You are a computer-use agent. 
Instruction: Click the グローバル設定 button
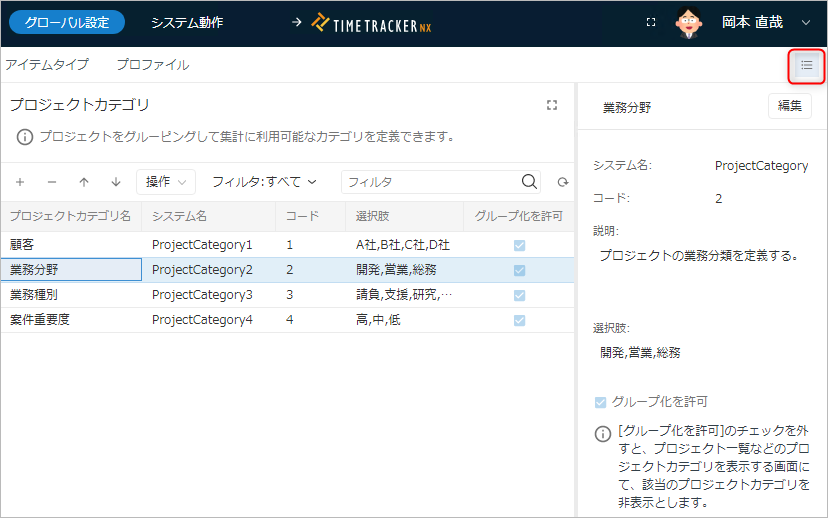pyautogui.click(x=68, y=22)
